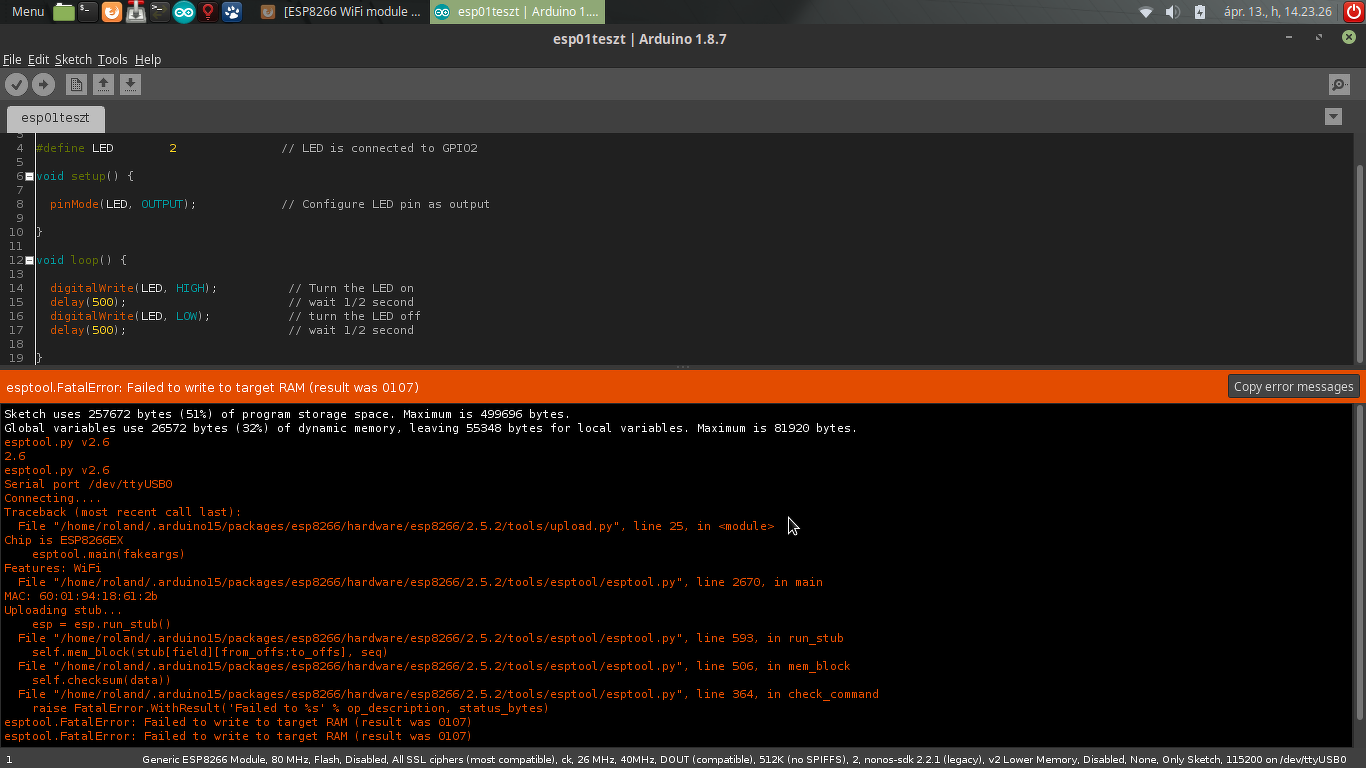The height and width of the screenshot is (768, 1366).
Task: Click the terminal launcher with the yellow arrow
Action: click(x=160, y=12)
